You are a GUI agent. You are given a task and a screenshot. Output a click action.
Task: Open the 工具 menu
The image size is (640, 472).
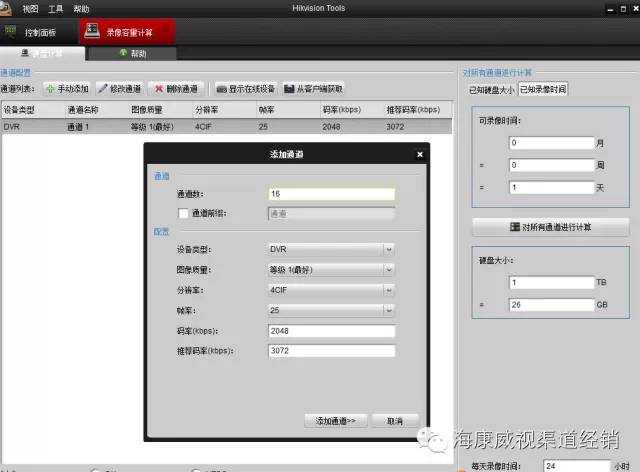pyautogui.click(x=55, y=7)
